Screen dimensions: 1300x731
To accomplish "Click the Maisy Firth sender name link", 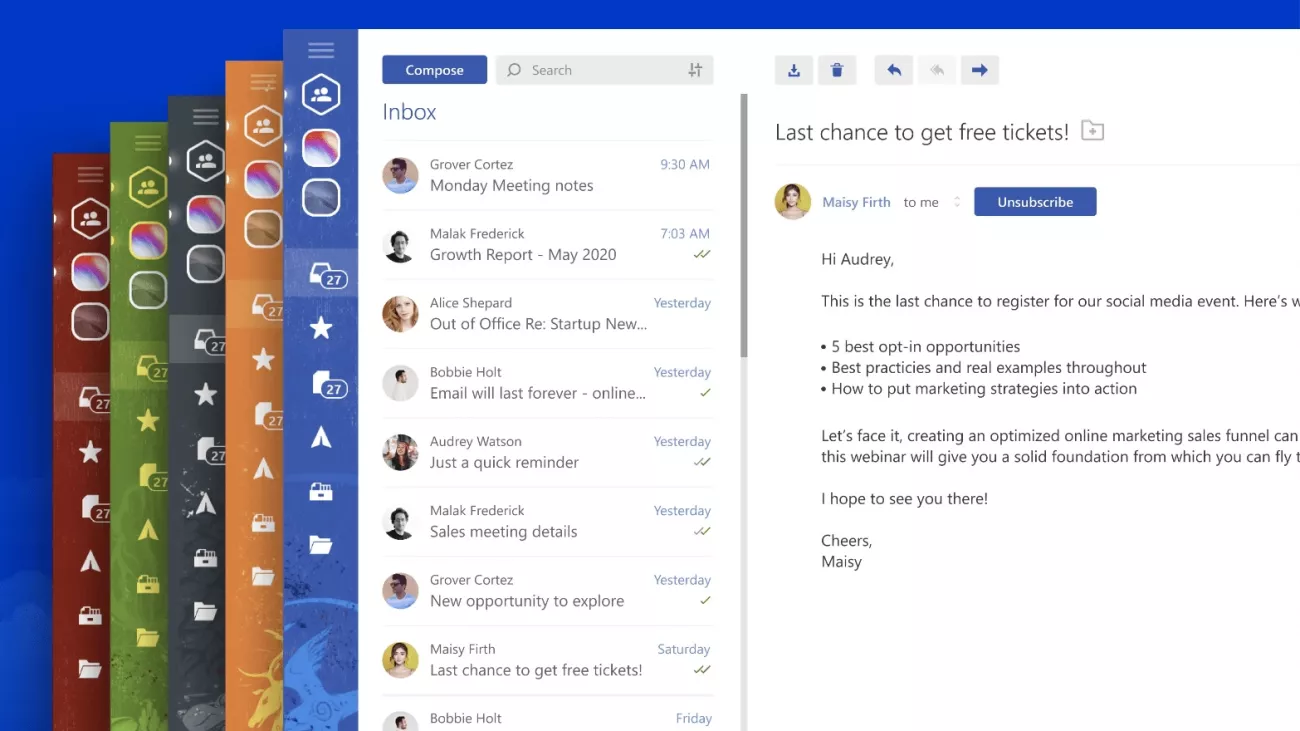I will pos(856,202).
